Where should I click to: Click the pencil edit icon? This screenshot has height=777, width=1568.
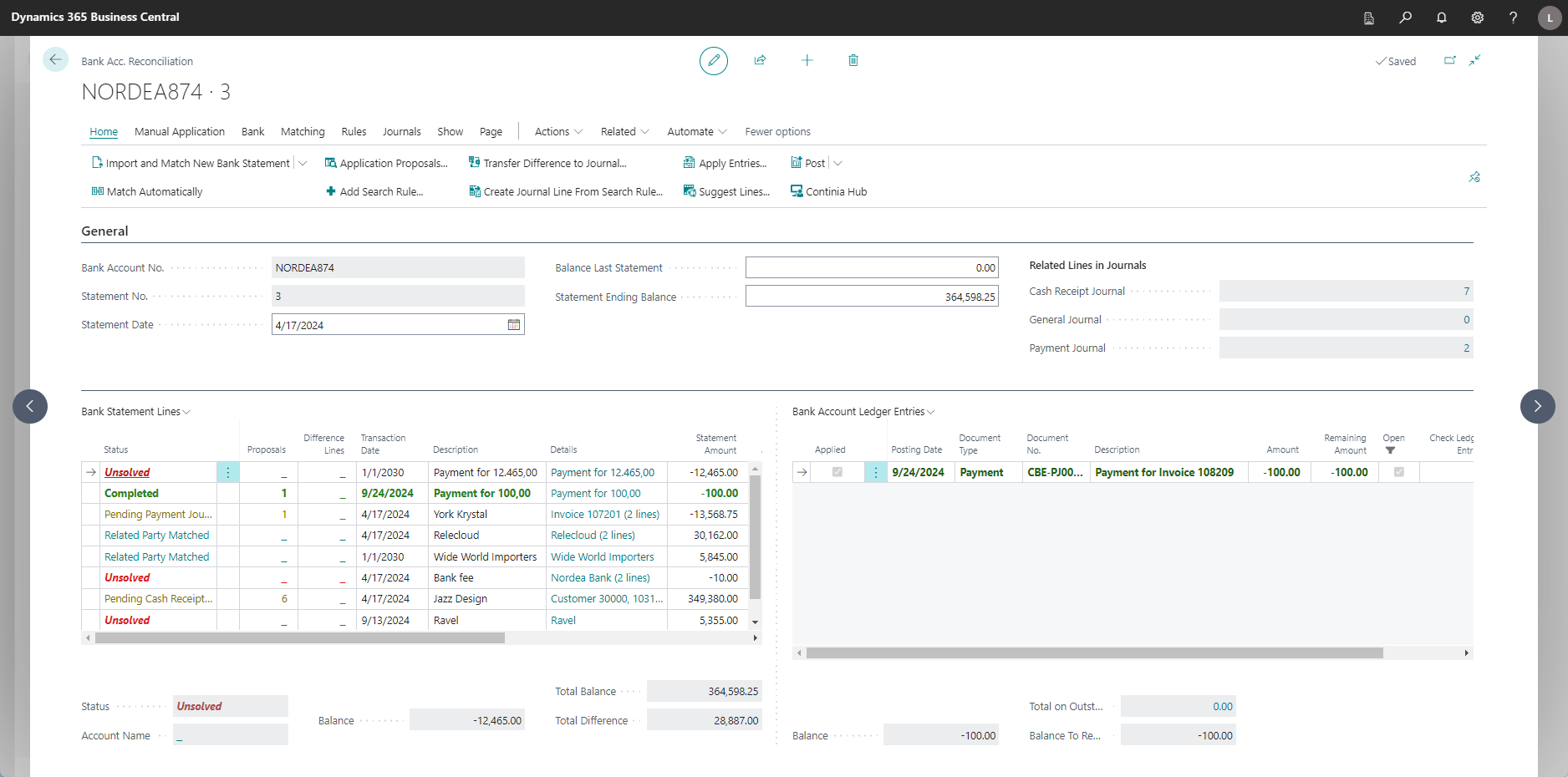tap(714, 60)
